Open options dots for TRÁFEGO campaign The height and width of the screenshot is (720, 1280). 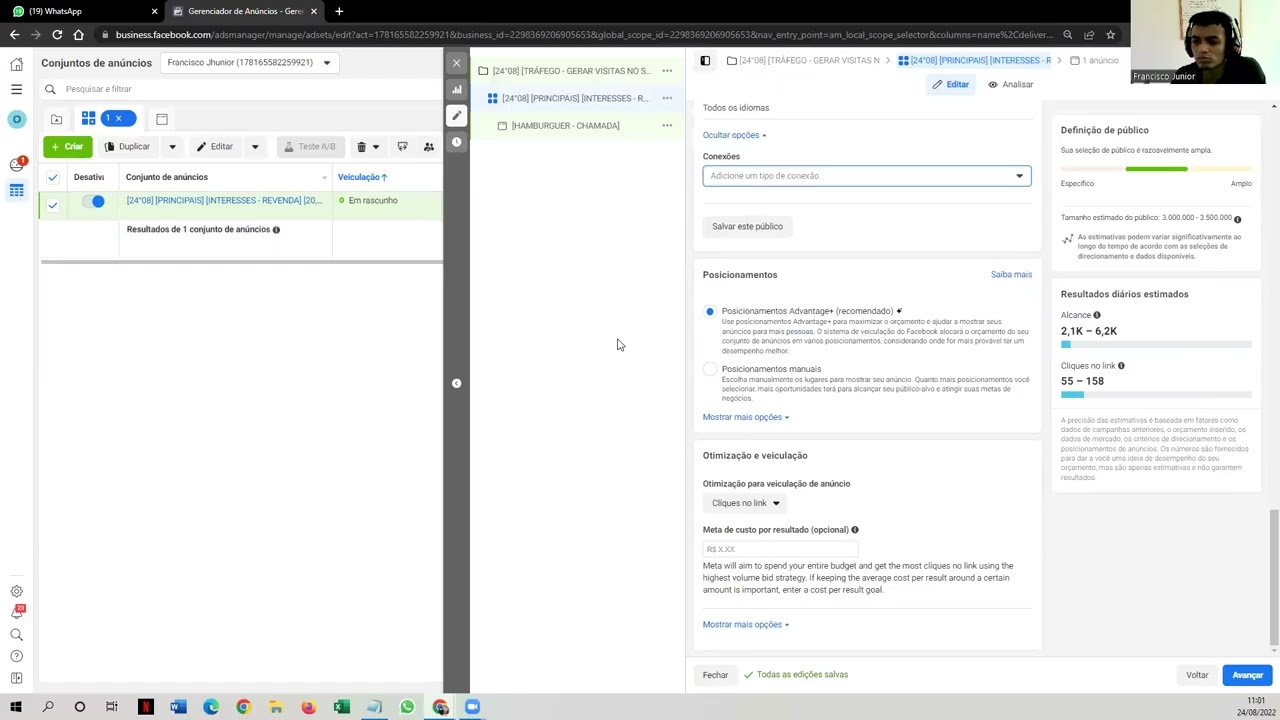point(667,71)
